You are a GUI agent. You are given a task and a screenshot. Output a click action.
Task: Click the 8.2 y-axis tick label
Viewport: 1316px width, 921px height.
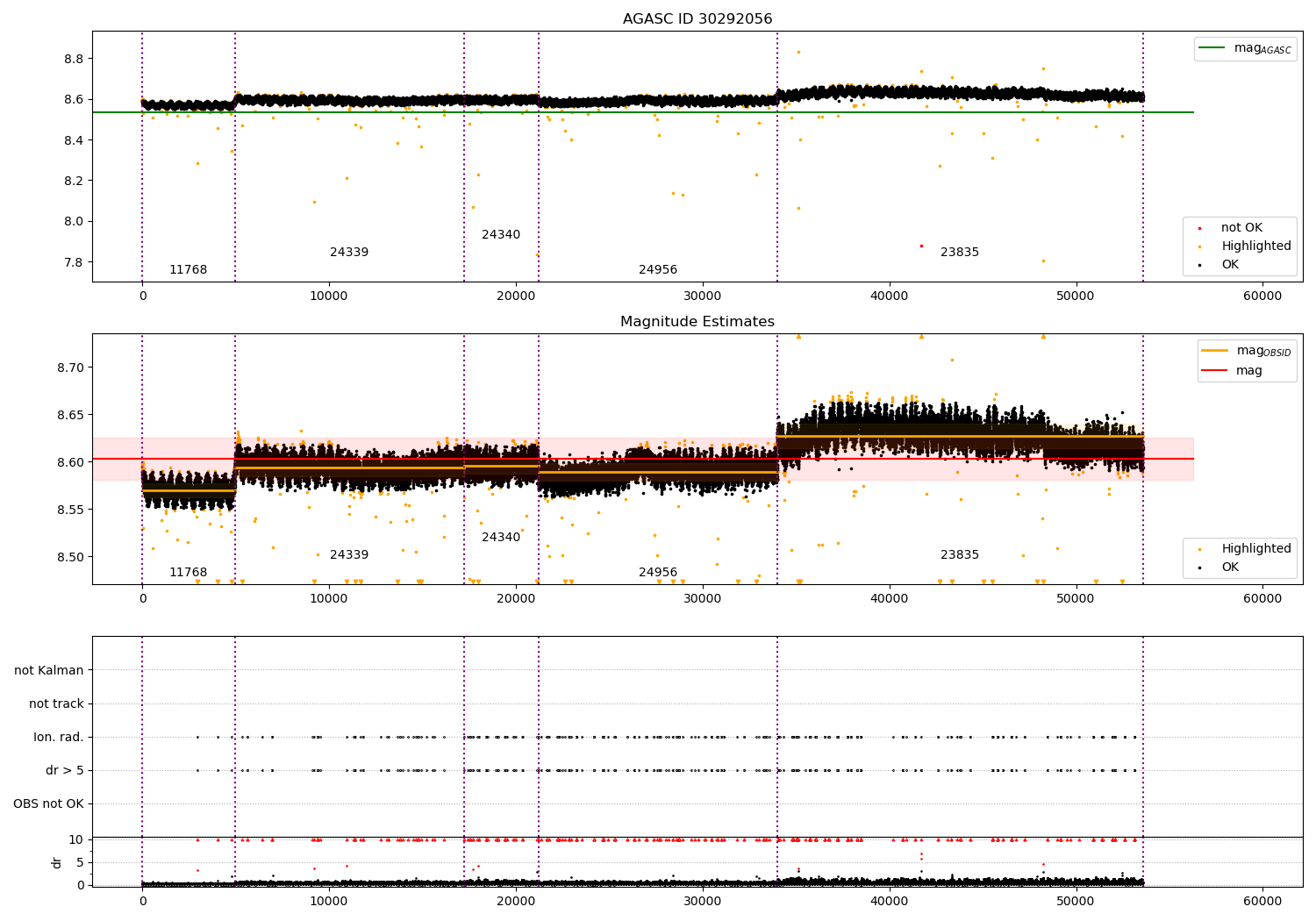tap(74, 181)
